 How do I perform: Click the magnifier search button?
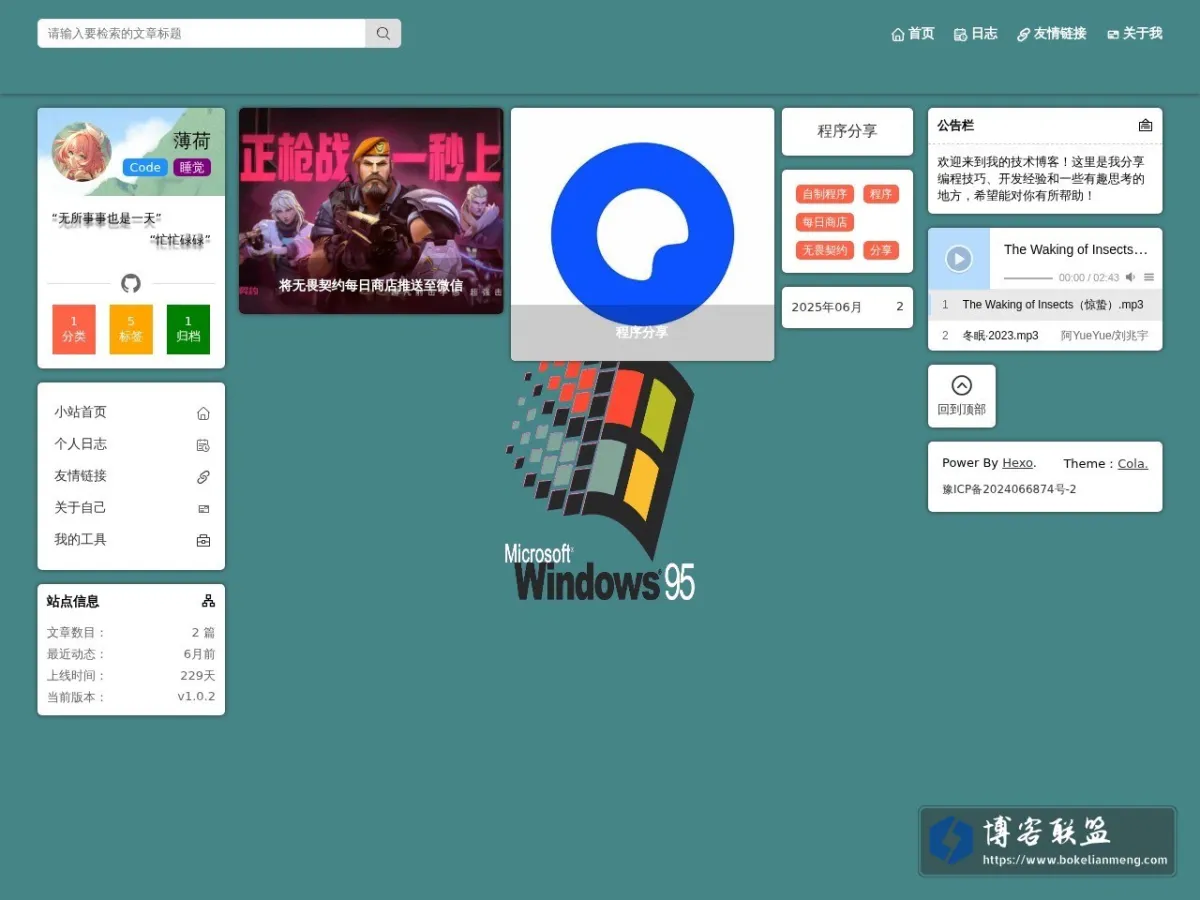point(383,33)
